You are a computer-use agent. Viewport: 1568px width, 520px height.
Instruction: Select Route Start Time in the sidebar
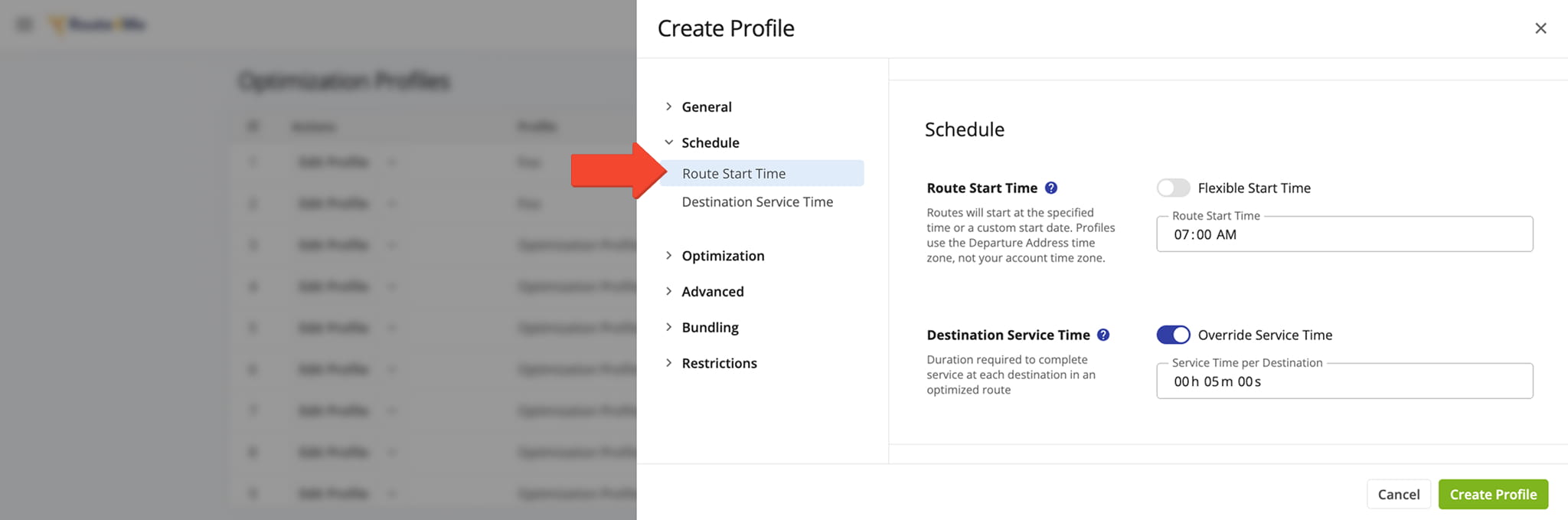pyautogui.click(x=733, y=174)
